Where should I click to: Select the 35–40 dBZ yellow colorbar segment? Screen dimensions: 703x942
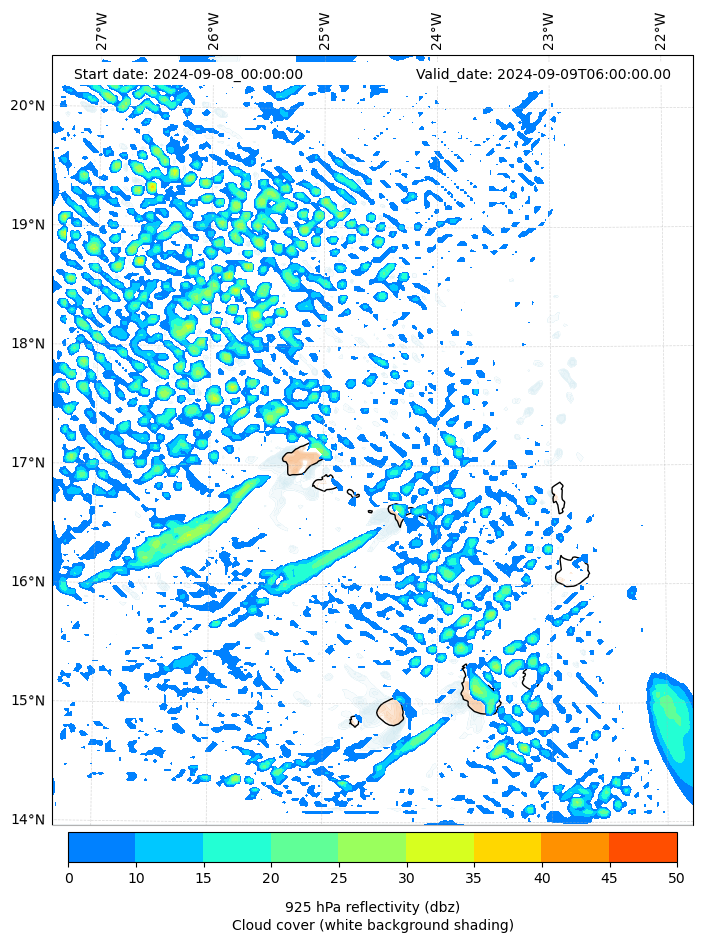tap(507, 847)
